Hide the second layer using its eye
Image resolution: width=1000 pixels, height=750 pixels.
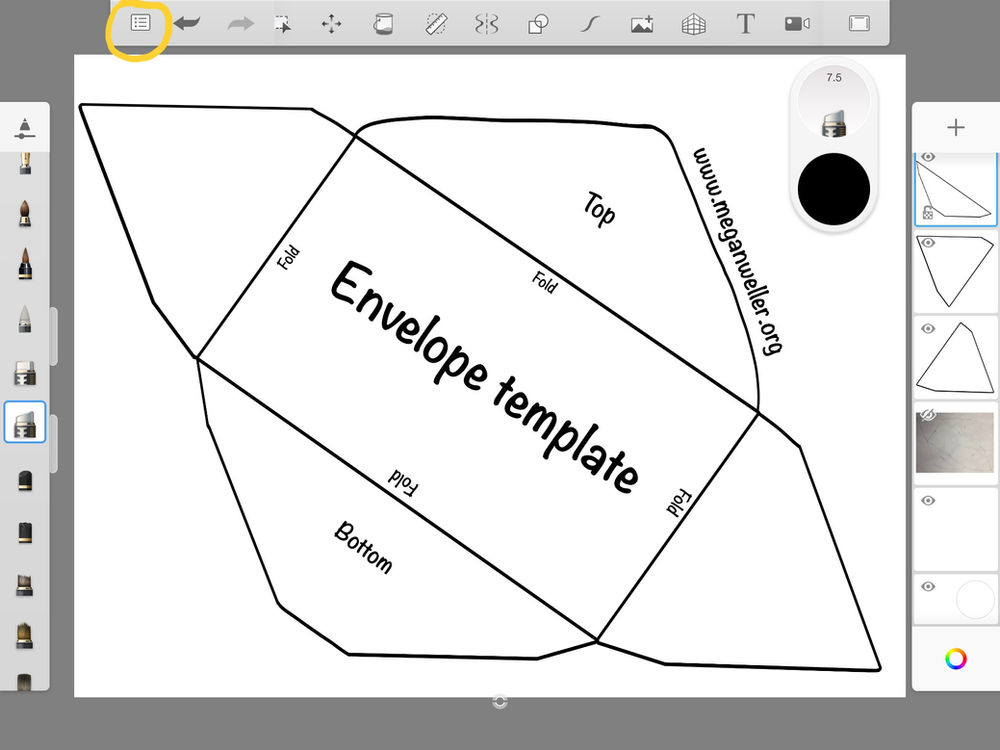(x=929, y=243)
